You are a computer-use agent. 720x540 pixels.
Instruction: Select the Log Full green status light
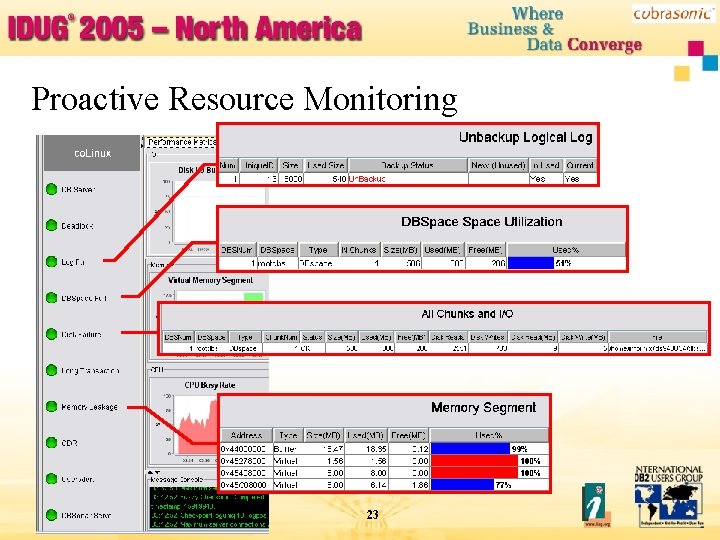(51, 262)
